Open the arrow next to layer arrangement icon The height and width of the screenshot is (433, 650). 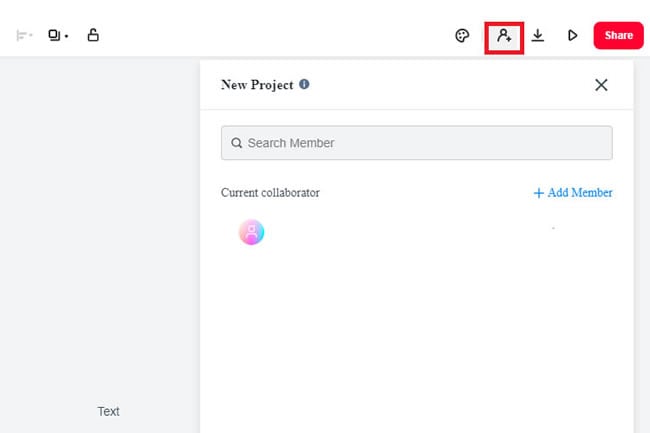[66, 37]
